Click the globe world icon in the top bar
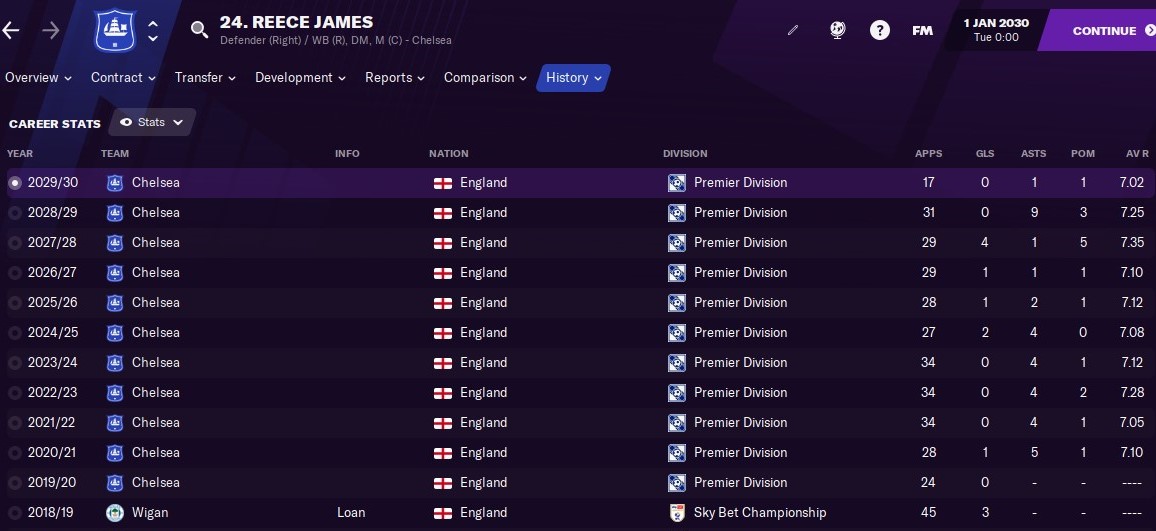1156x531 pixels. pos(837,30)
